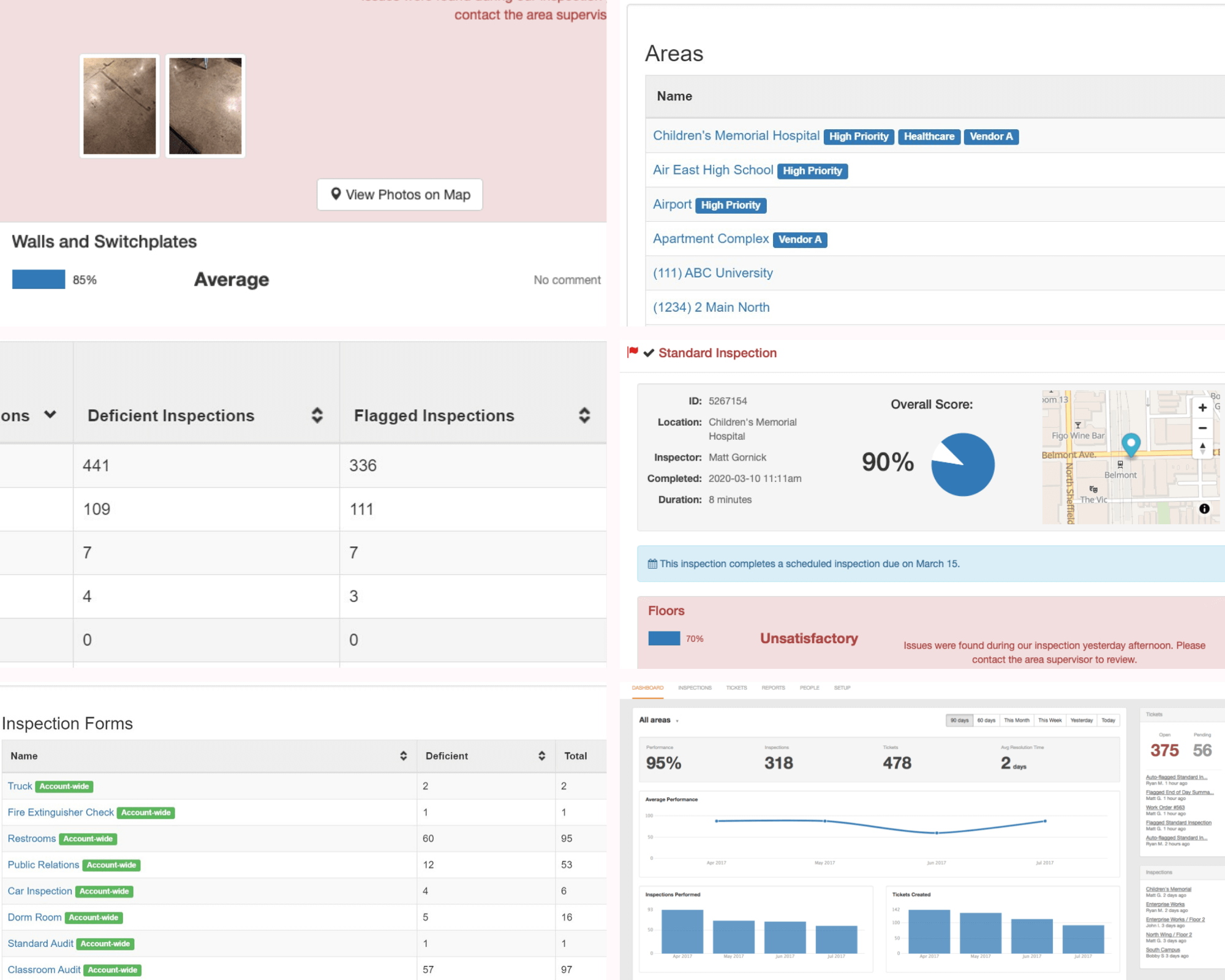Screen dimensions: 1225x980
Task: Toggle the 90 days time range
Action: [960, 720]
